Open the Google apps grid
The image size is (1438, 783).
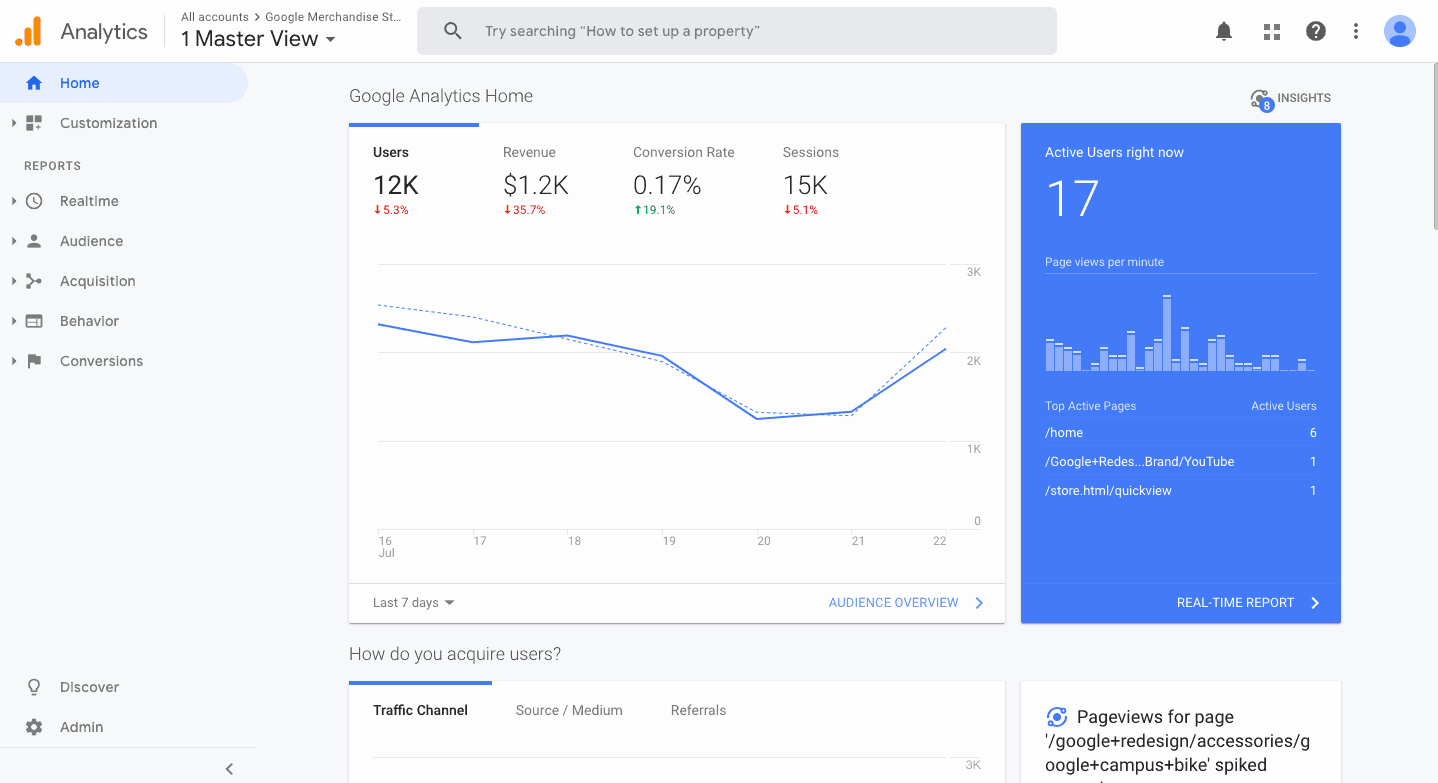1272,32
